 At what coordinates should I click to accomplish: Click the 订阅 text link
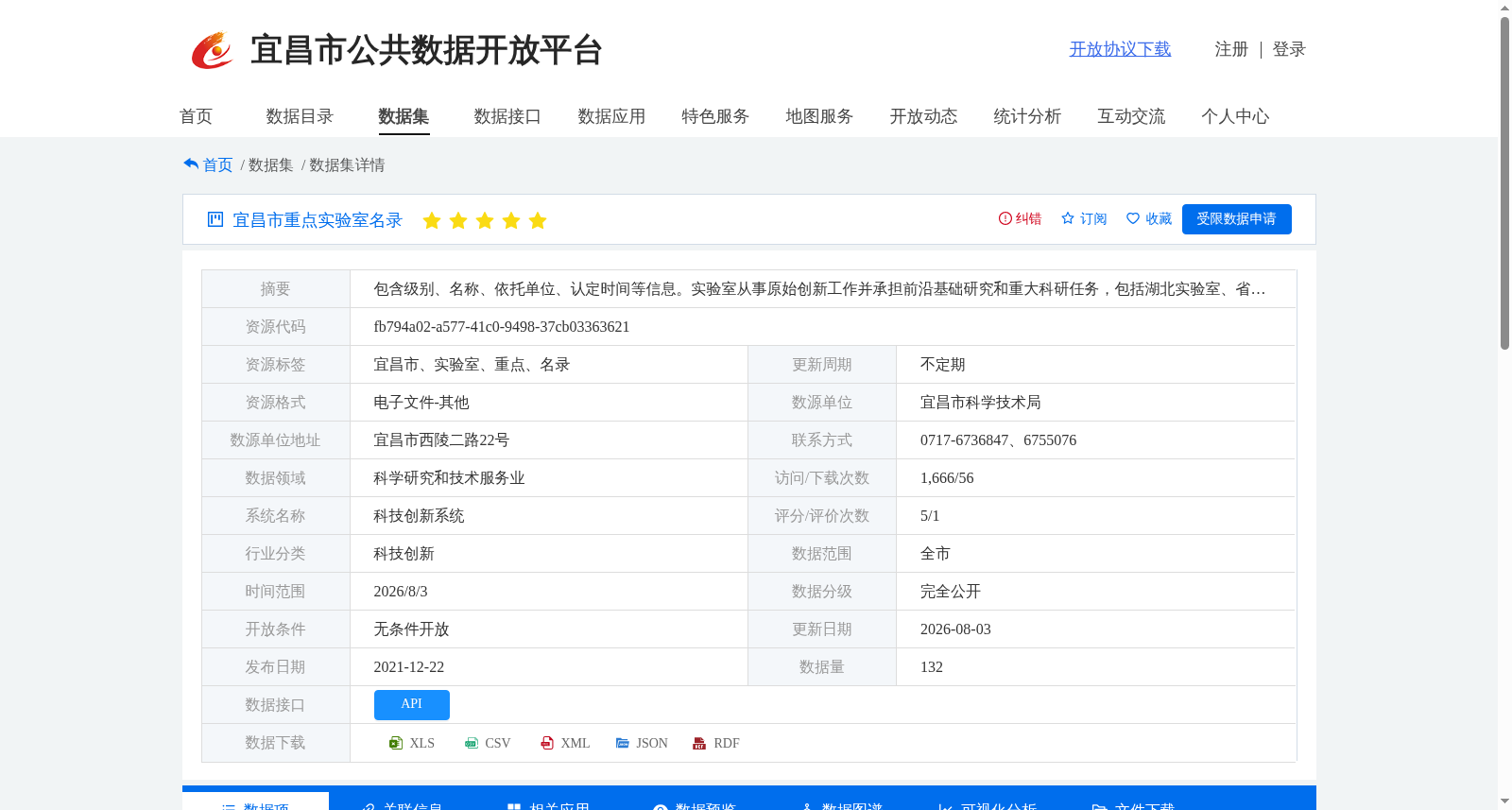pos(1093,218)
